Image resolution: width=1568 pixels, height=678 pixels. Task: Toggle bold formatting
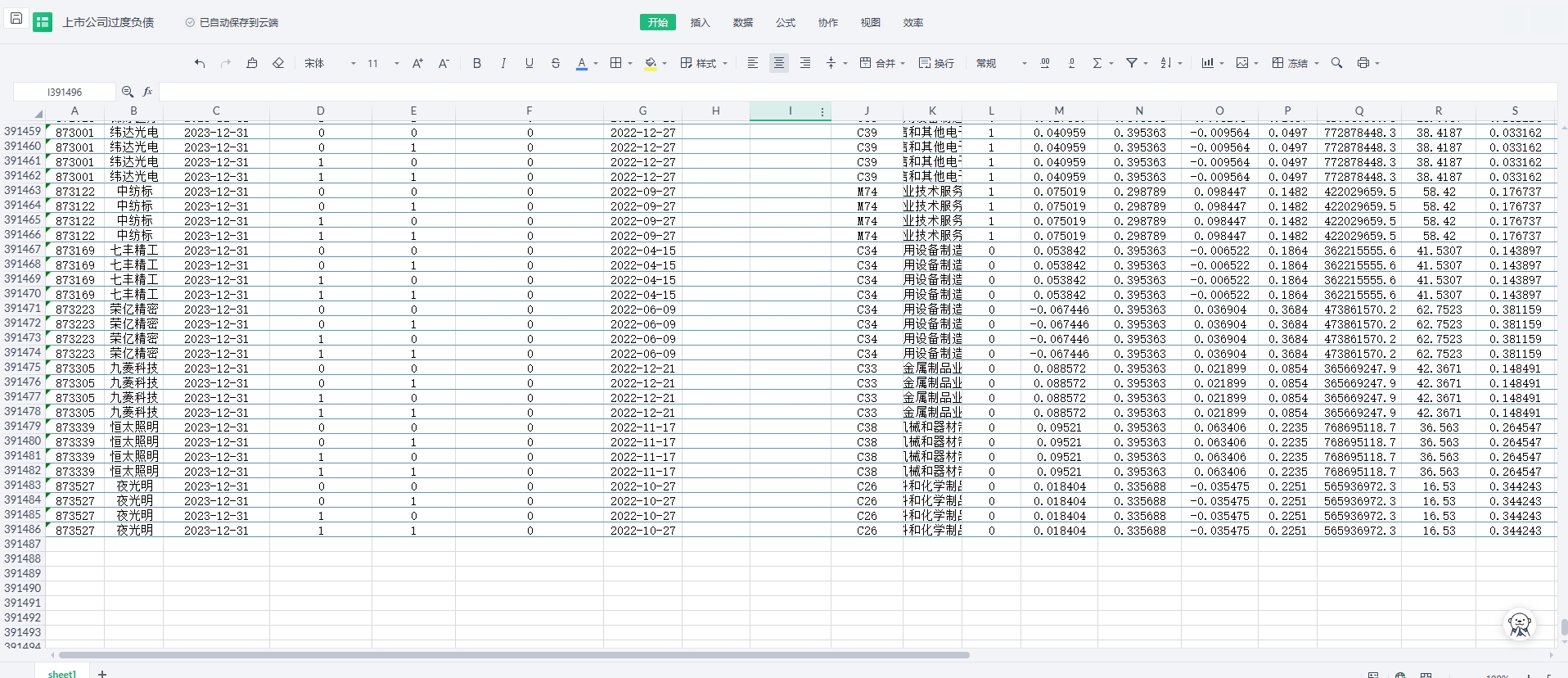[x=477, y=63]
